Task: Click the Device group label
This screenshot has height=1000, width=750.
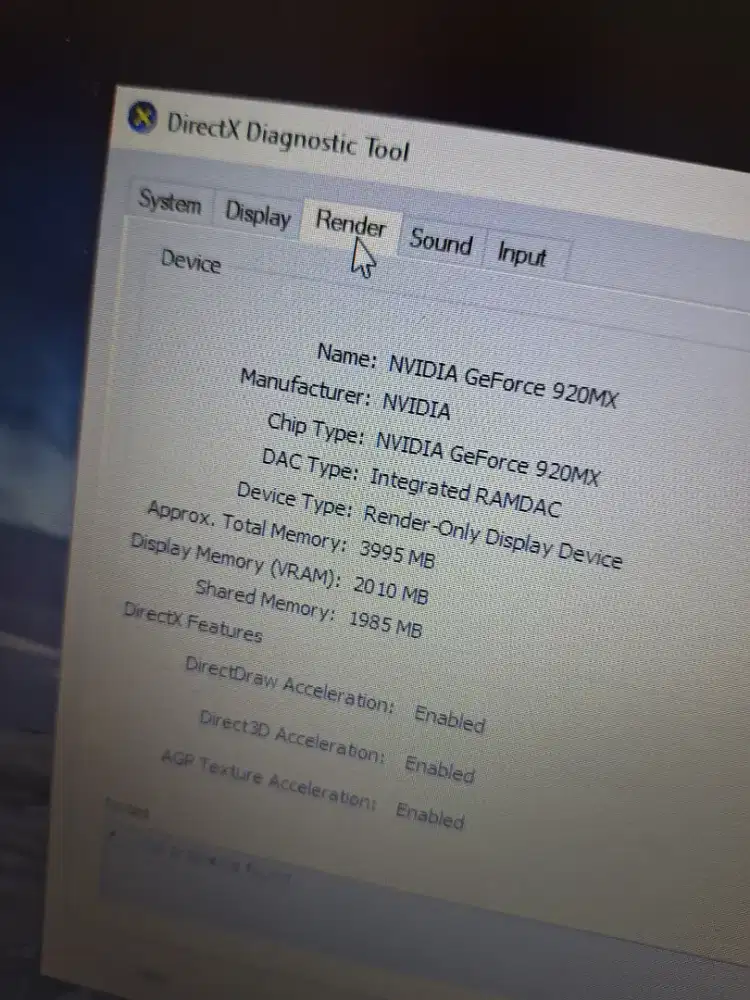Action: [191, 261]
